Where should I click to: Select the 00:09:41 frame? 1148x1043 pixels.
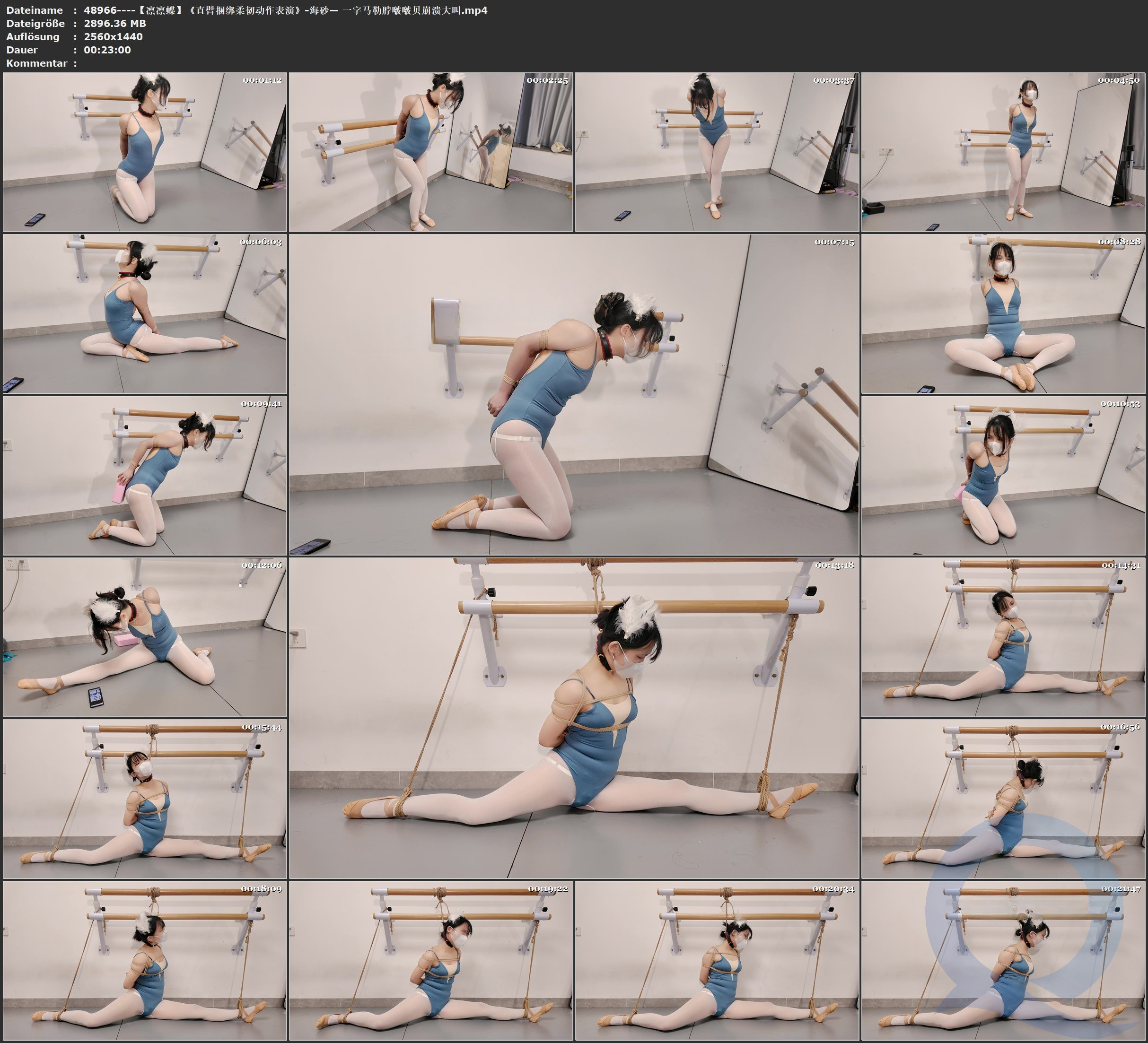[x=145, y=475]
